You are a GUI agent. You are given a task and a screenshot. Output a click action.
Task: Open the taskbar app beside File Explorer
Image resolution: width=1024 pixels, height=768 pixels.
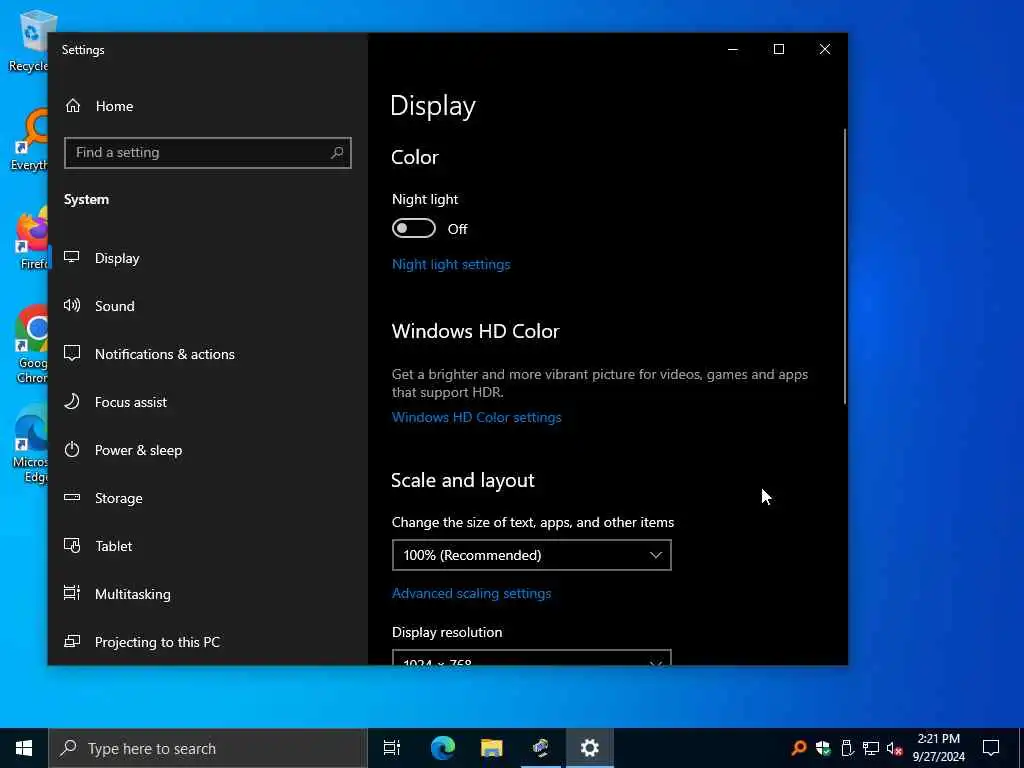(541, 748)
